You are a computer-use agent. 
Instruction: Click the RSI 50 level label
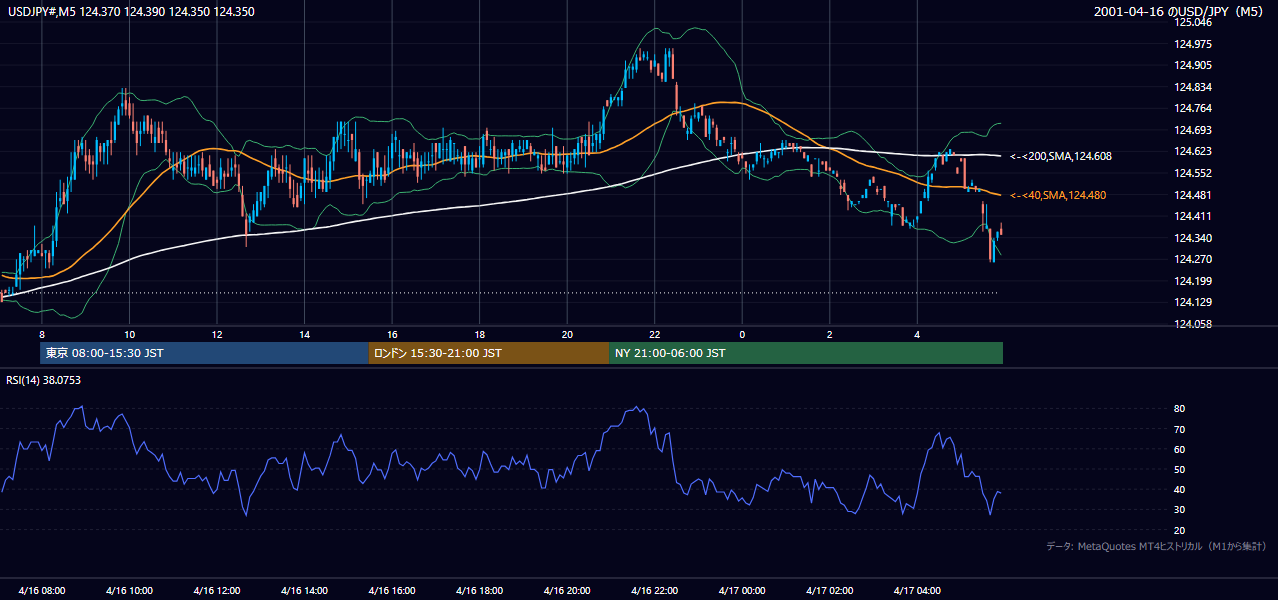(x=1180, y=469)
